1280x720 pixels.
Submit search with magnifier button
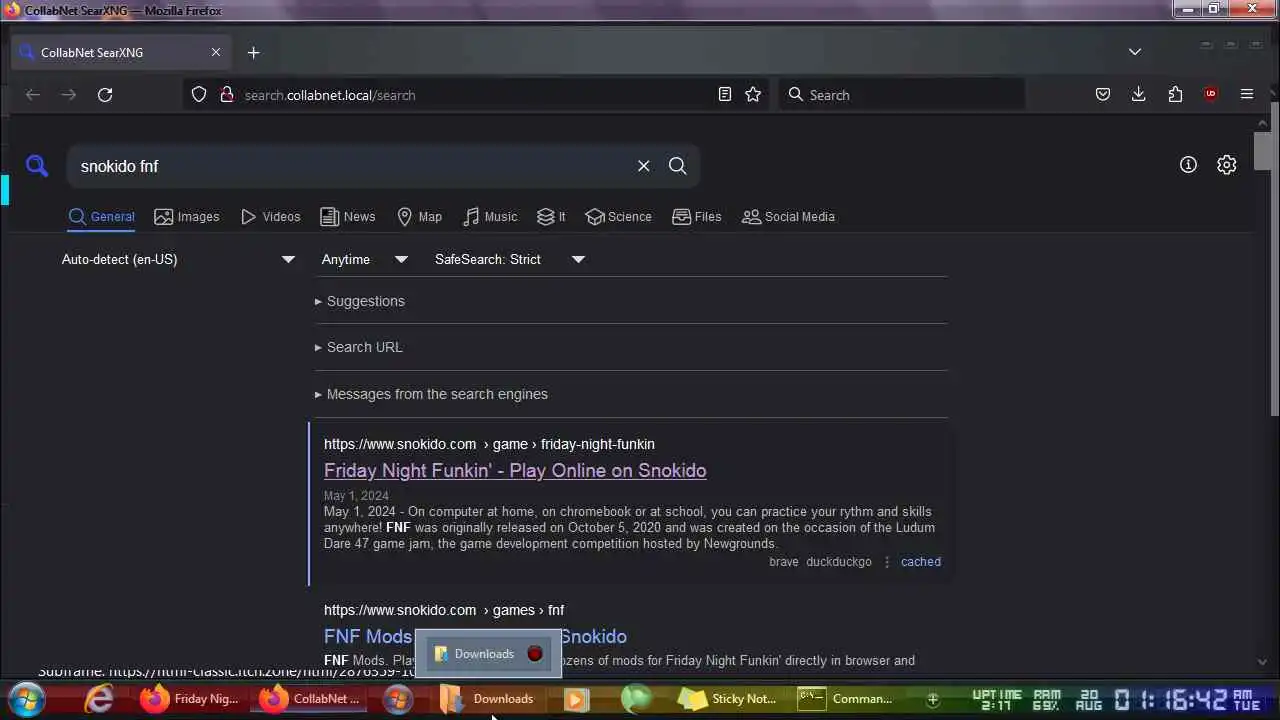pos(678,166)
